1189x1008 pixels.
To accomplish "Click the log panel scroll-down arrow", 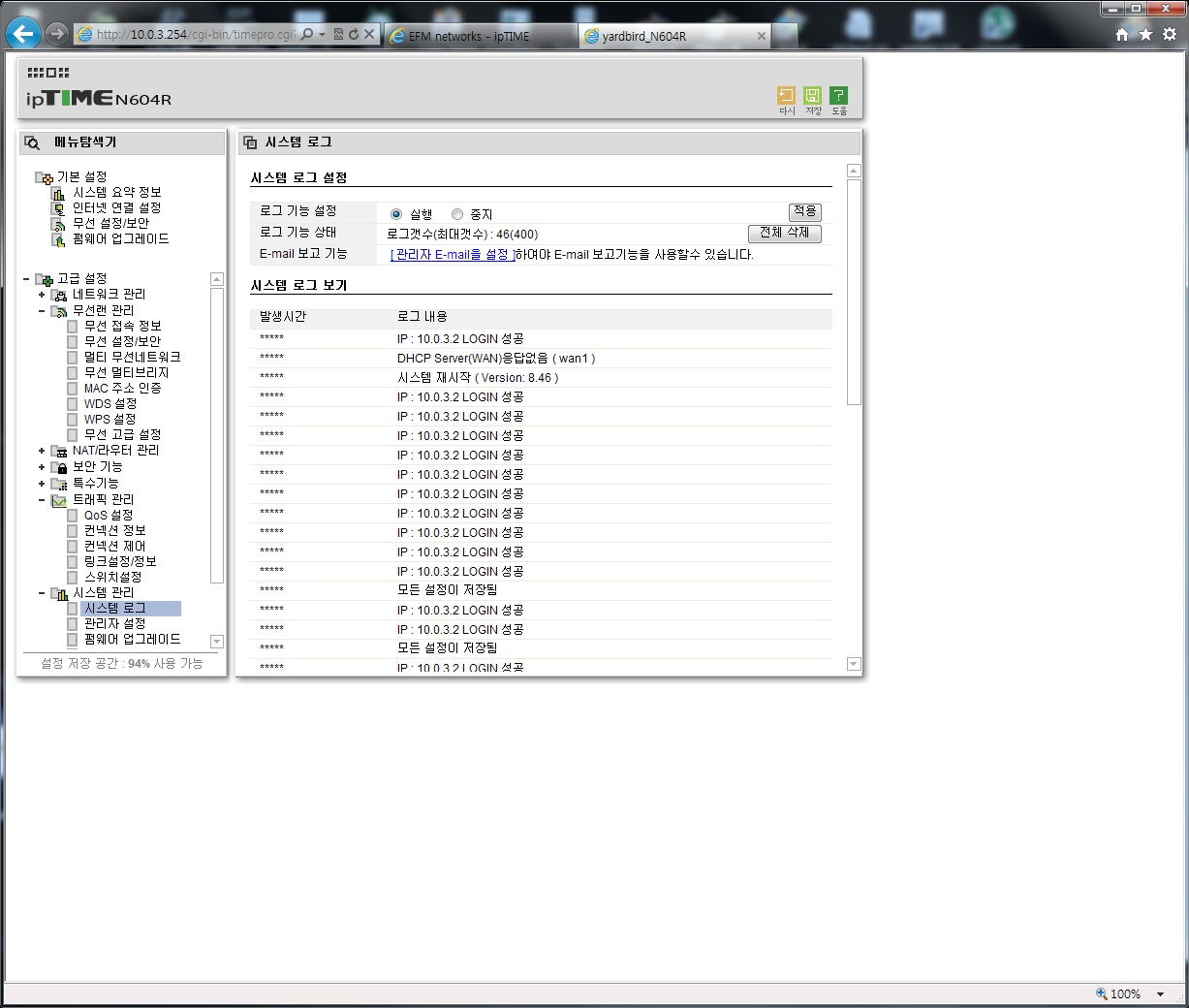I will [x=854, y=664].
